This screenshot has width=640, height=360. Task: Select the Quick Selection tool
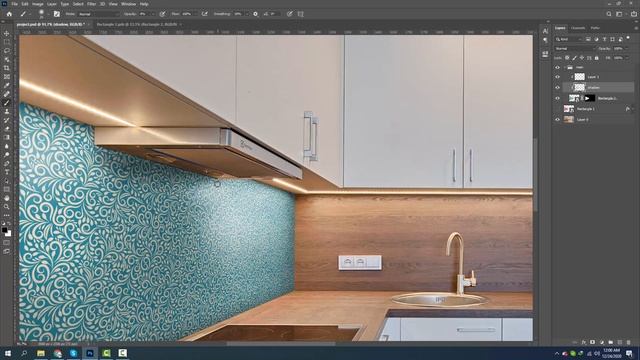click(x=7, y=60)
